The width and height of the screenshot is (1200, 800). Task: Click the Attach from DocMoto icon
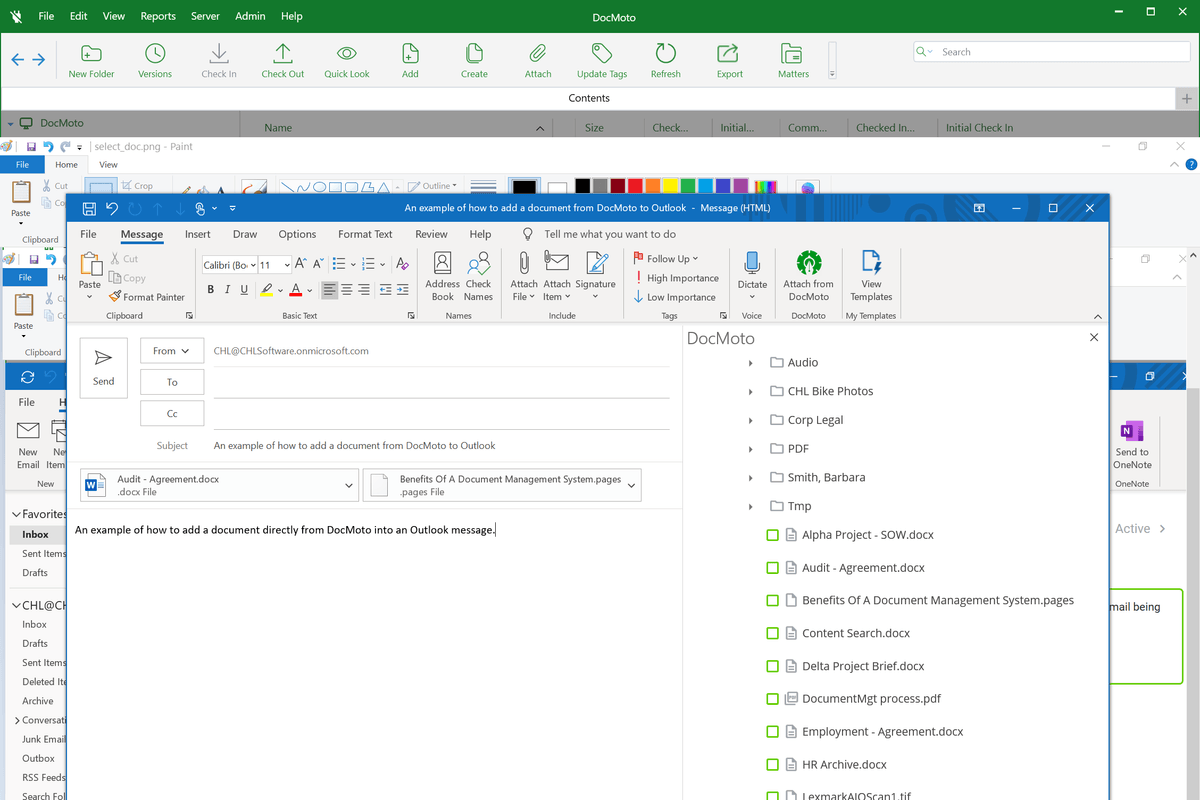coord(808,264)
